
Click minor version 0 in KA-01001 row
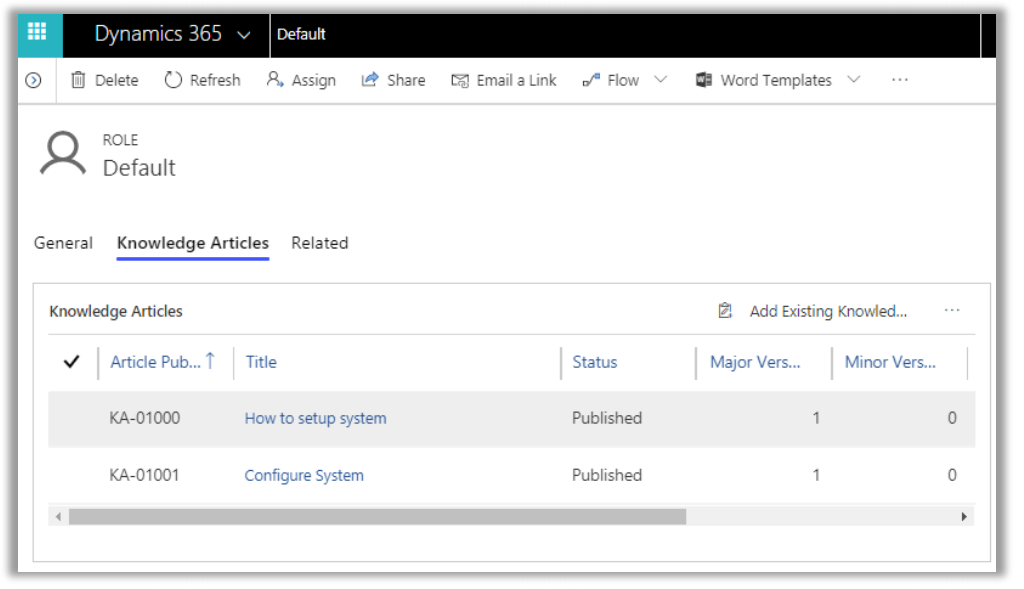tap(952, 475)
